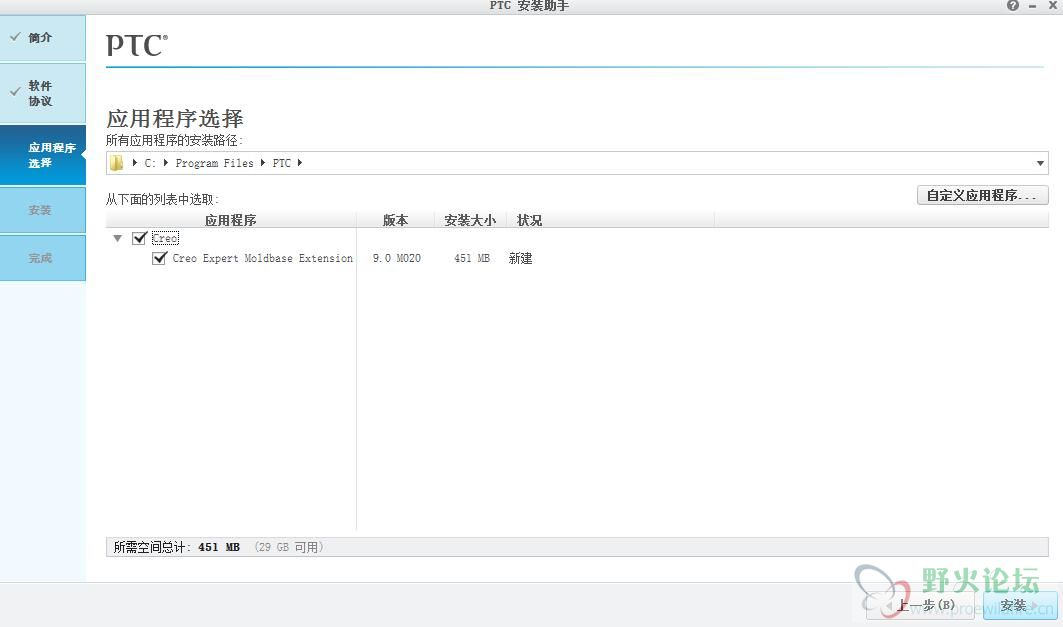The image size is (1063, 627).
Task: Close the PTC installer window
Action: tap(1053, 5)
